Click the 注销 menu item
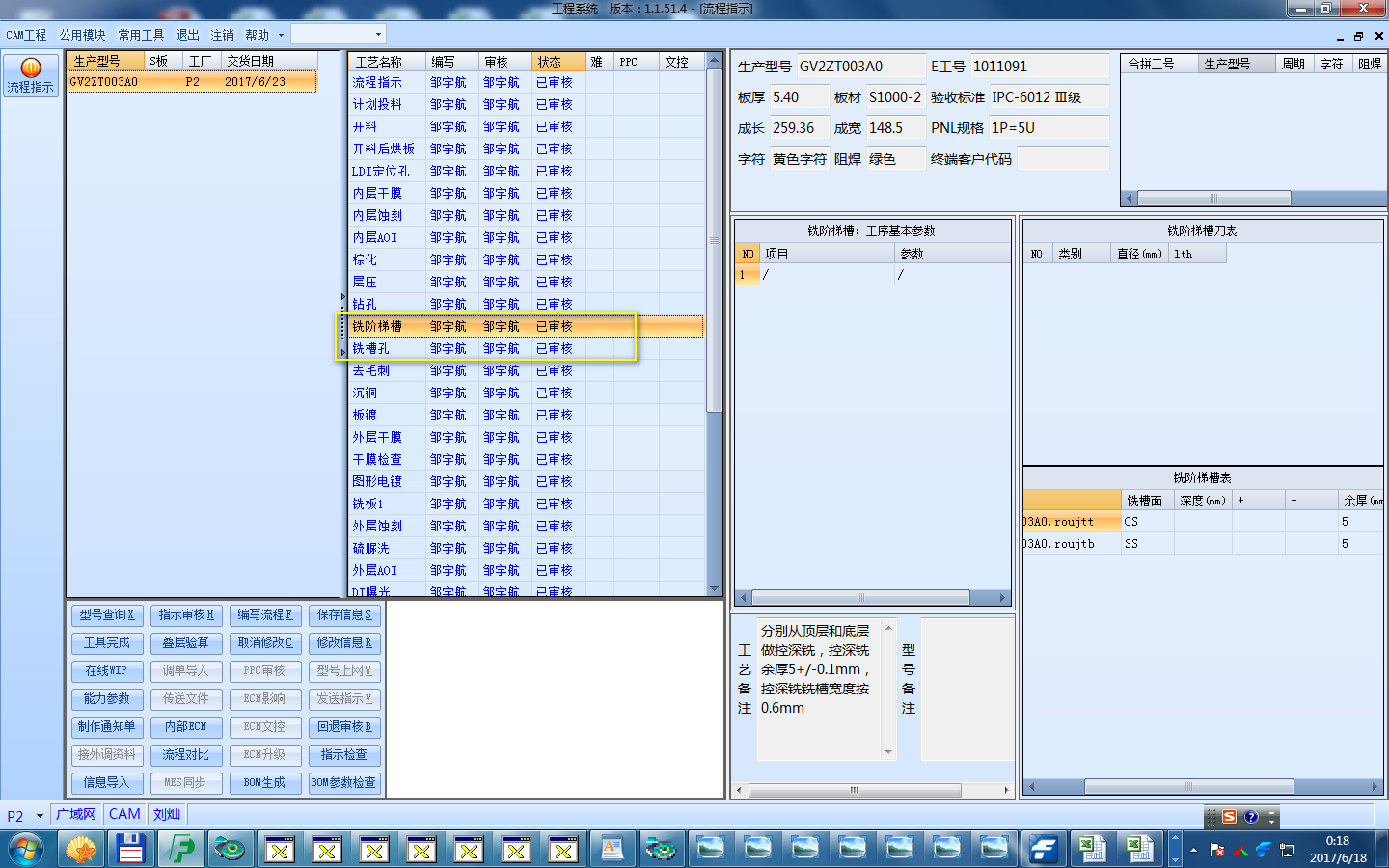This screenshot has width=1389, height=868. click(x=222, y=35)
